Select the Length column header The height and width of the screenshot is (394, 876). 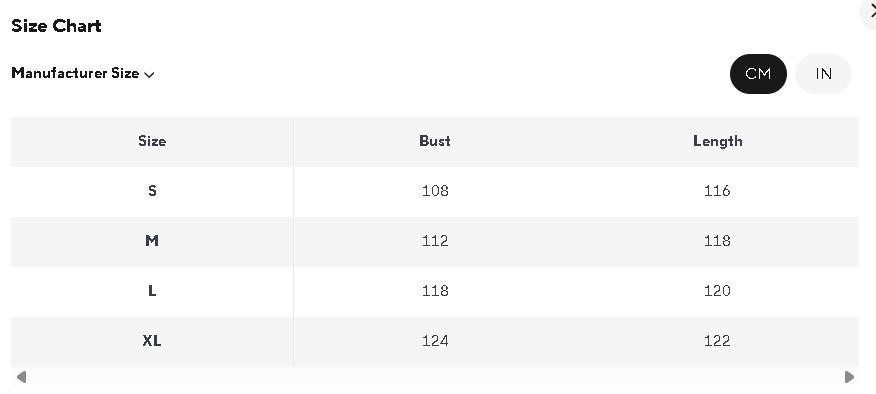[717, 141]
